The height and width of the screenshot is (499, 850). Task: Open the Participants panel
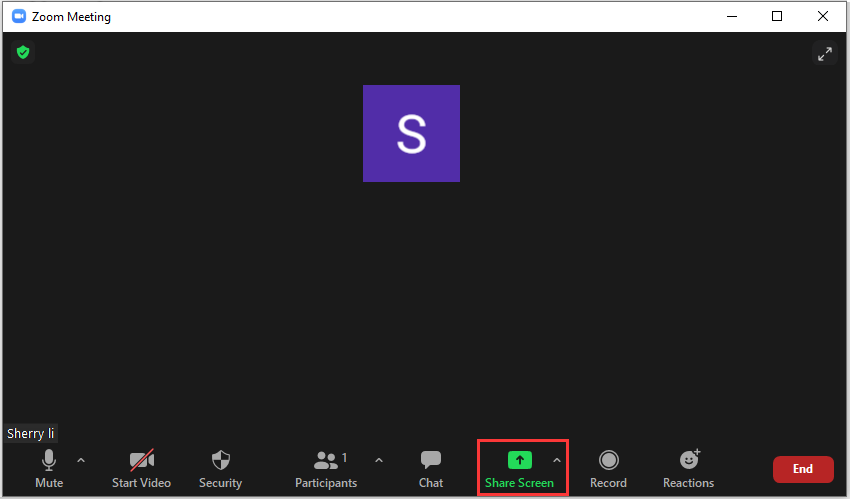326,469
